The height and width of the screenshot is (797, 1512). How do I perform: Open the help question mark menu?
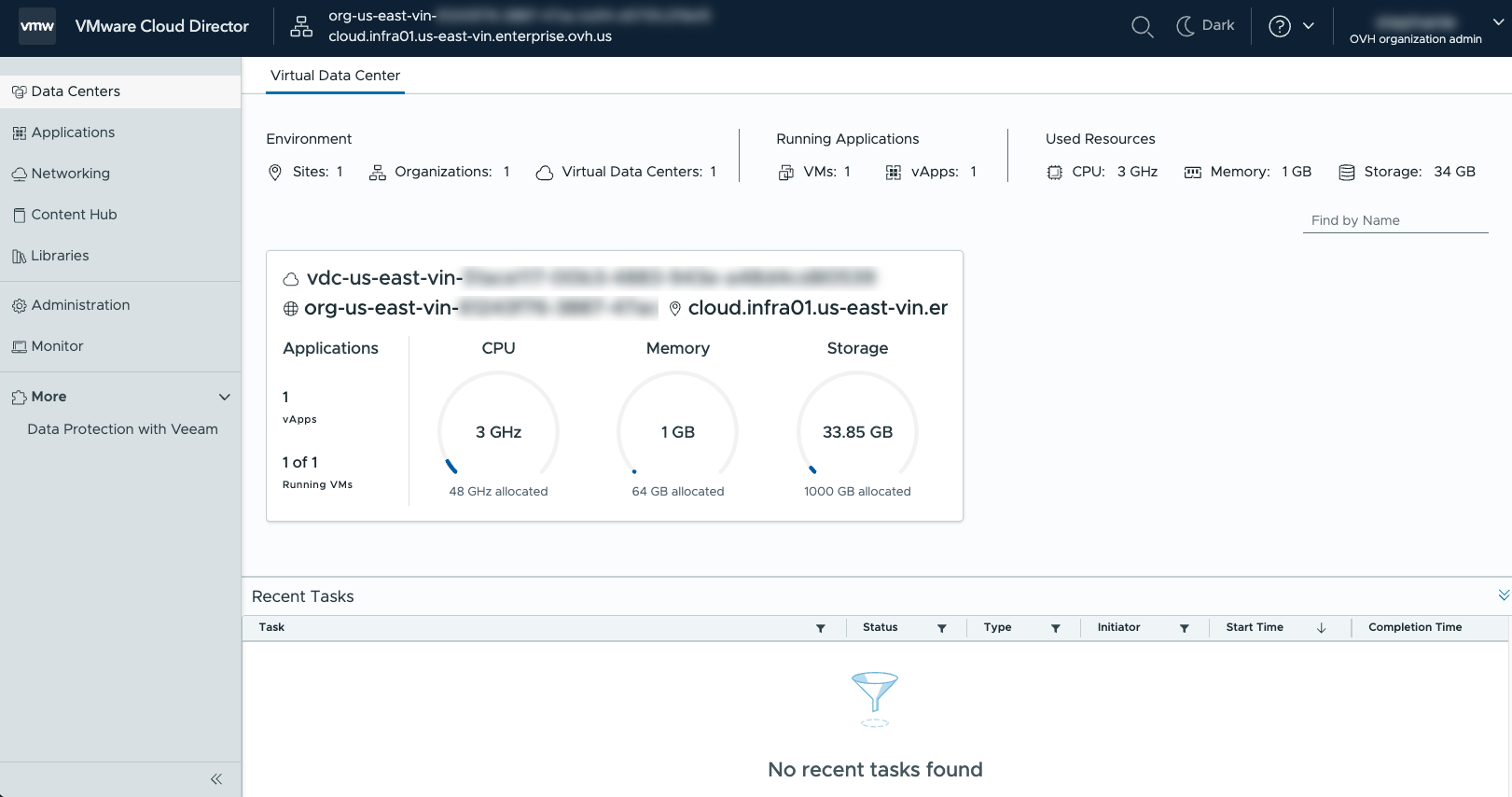[x=1292, y=26]
